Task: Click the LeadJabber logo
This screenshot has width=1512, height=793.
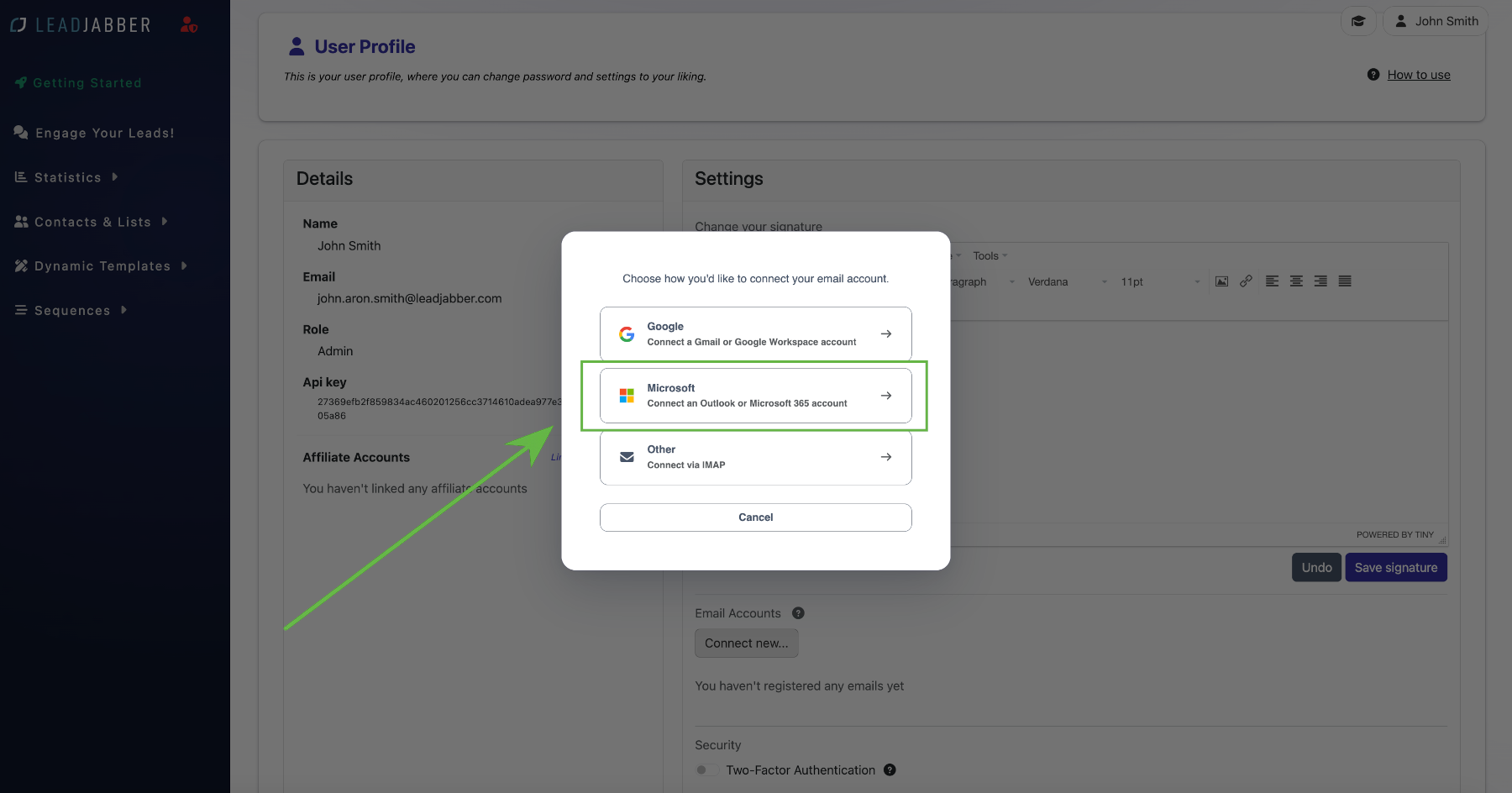Action: [x=81, y=25]
